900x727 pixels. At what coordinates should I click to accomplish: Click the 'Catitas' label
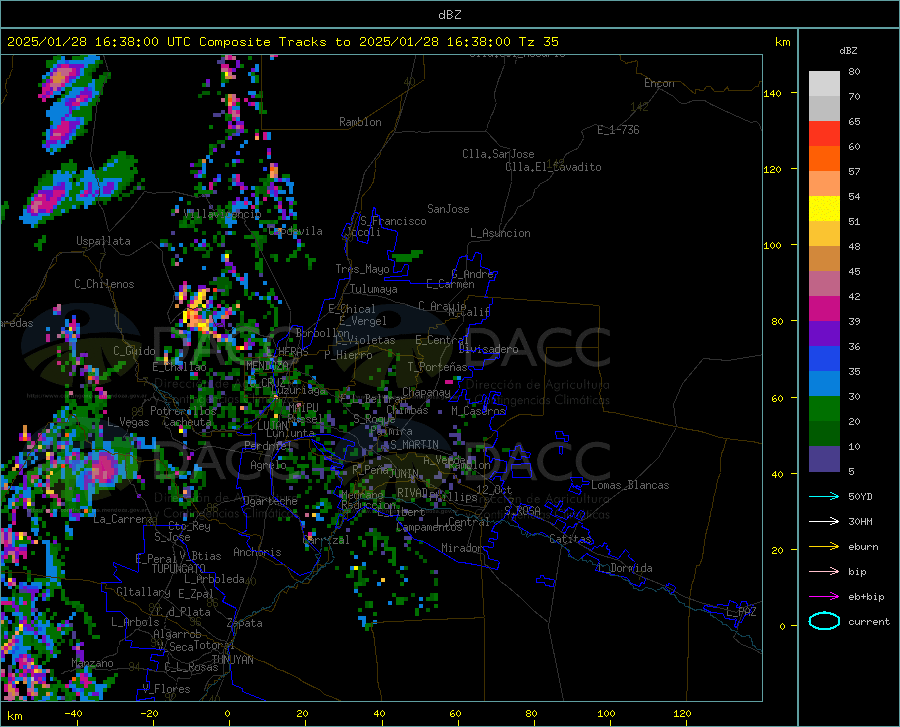point(570,539)
